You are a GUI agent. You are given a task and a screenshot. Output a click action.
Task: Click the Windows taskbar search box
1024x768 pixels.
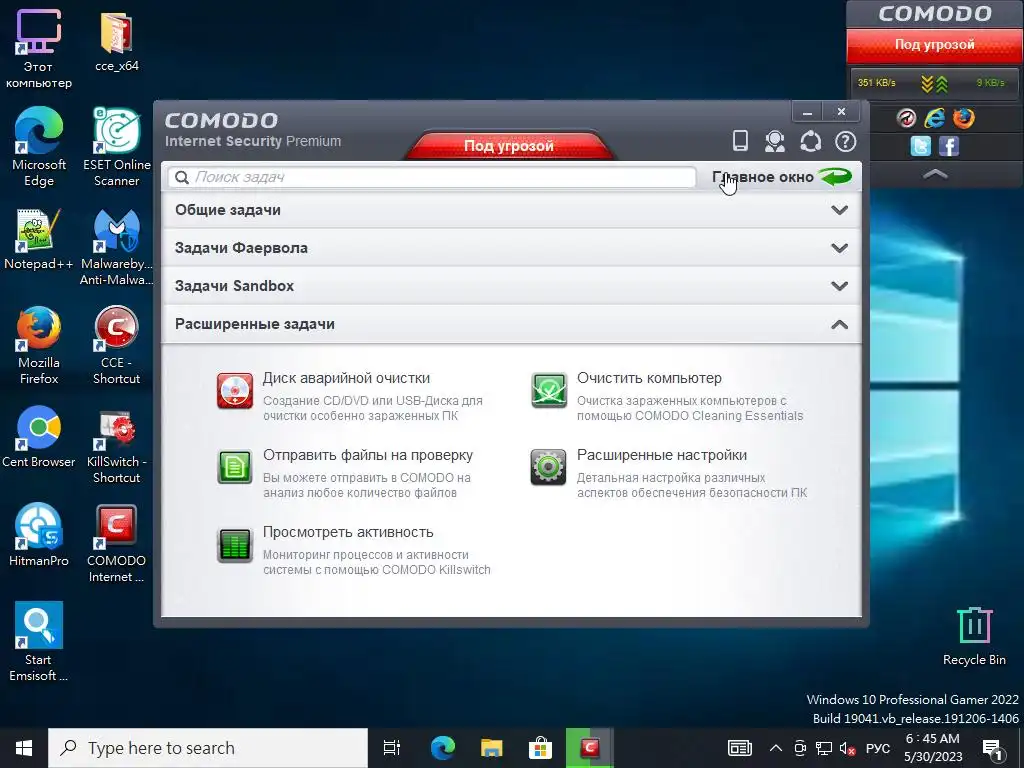208,748
